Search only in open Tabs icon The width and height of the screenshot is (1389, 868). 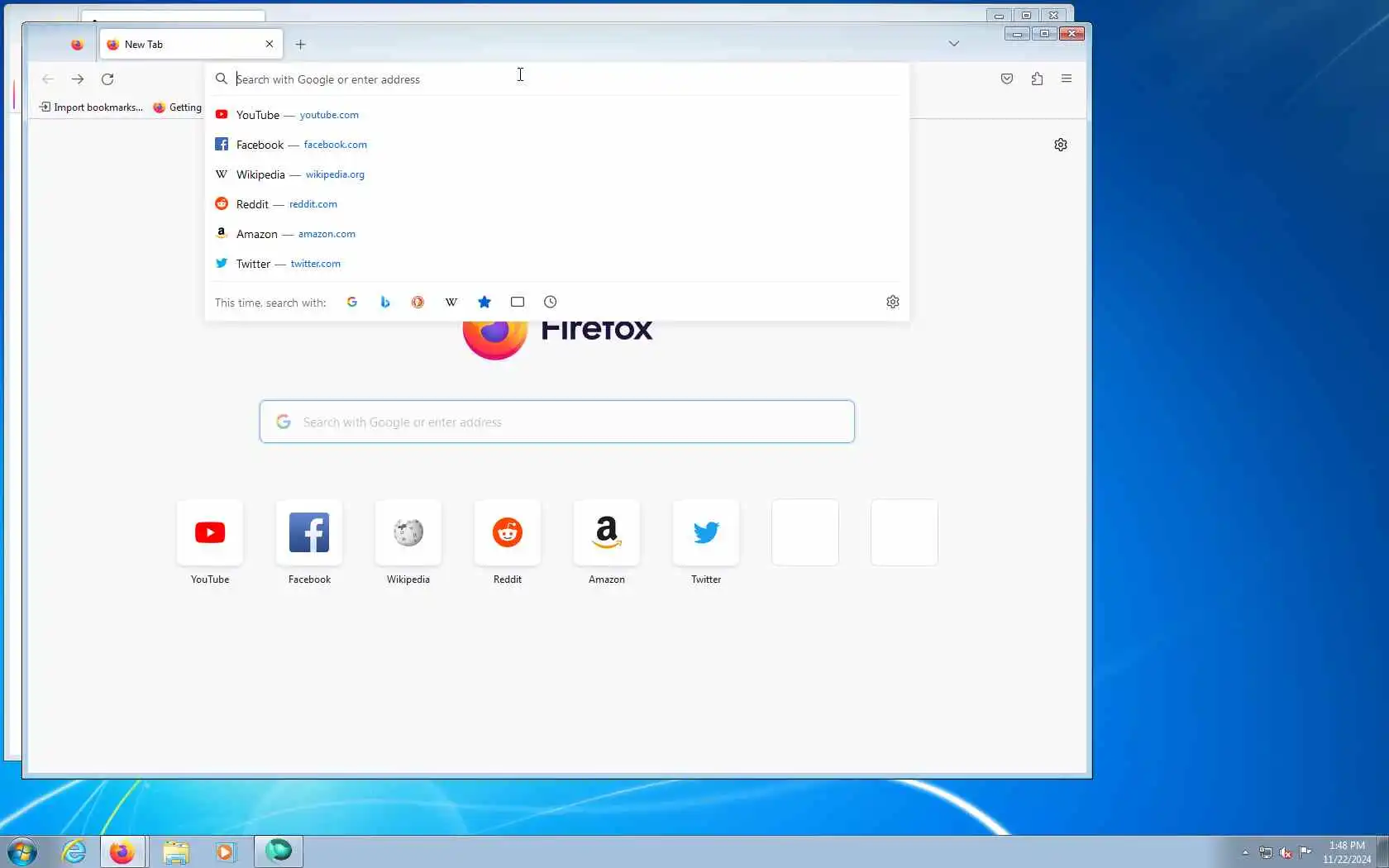point(518,303)
